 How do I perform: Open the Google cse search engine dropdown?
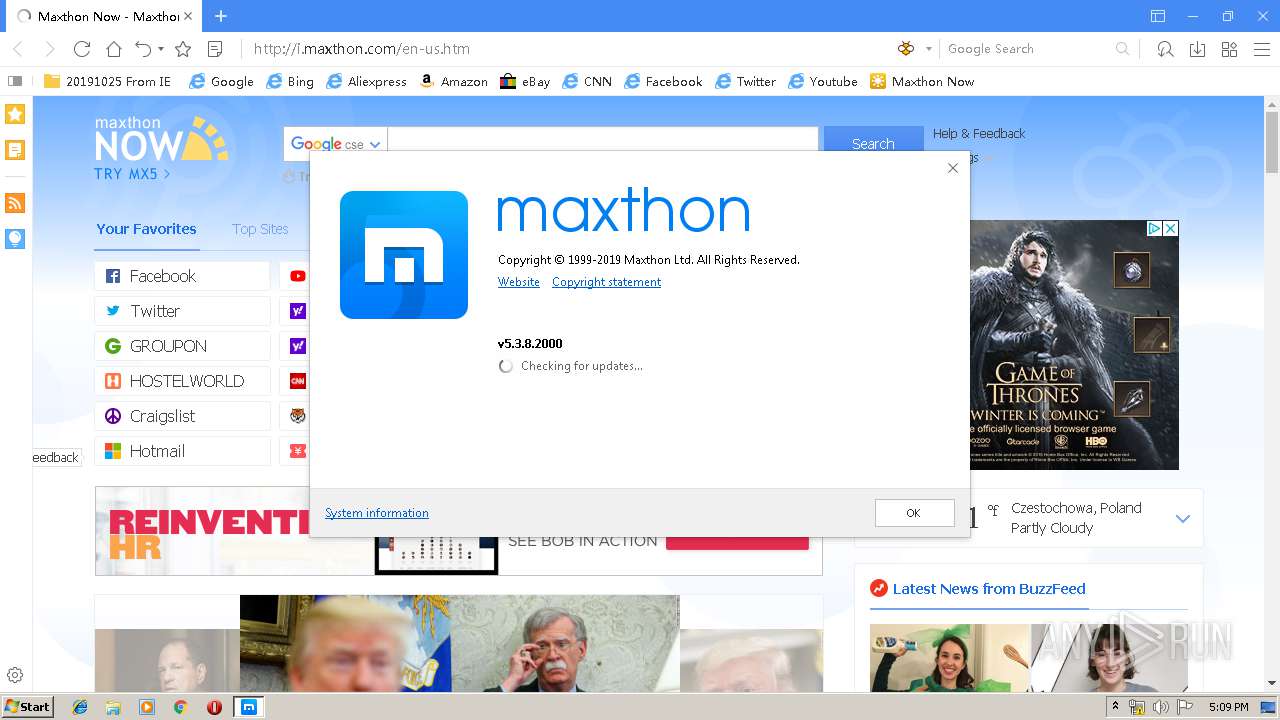(335, 144)
